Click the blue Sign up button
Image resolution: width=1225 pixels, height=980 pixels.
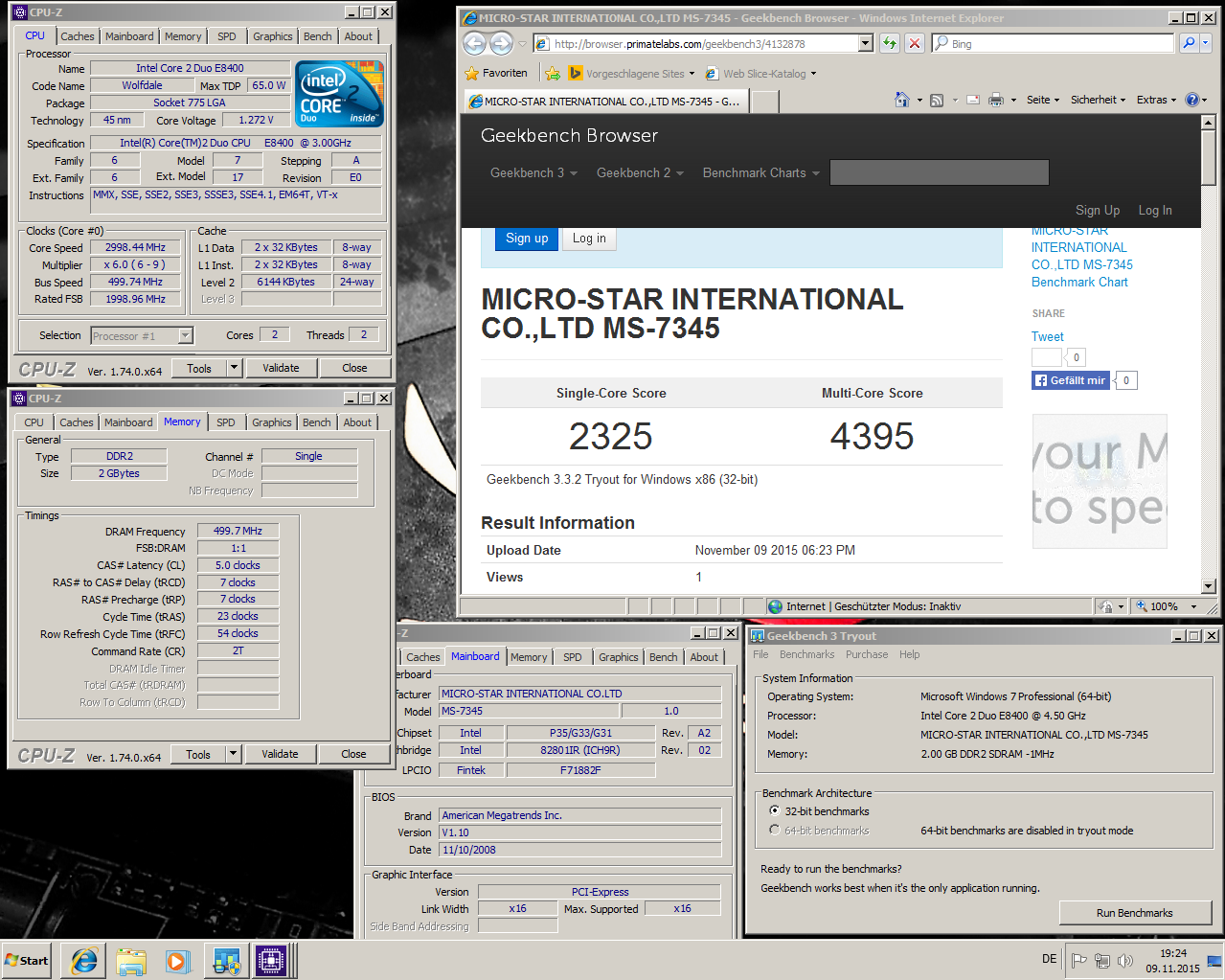[527, 239]
